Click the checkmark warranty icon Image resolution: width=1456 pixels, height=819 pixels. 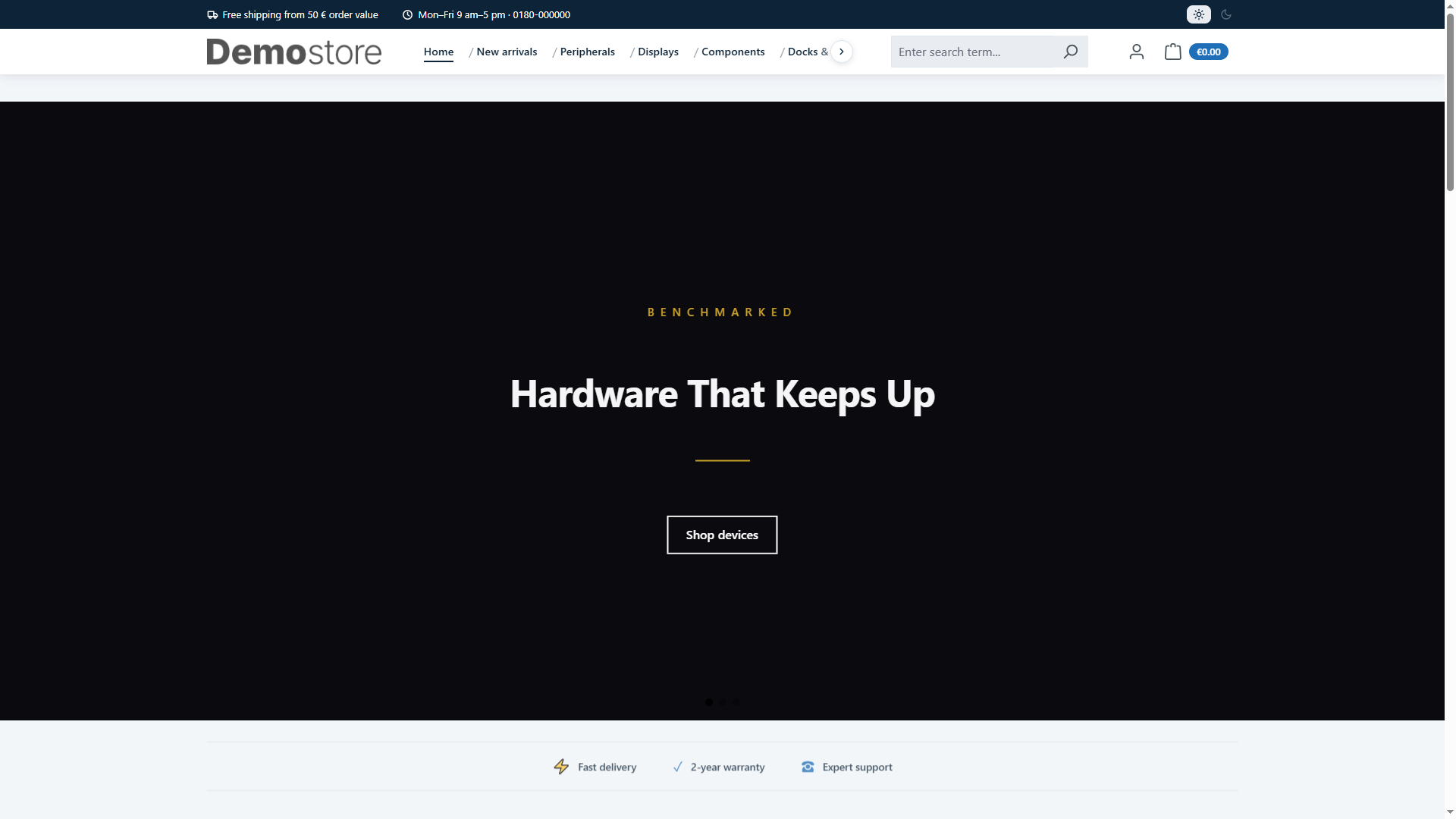pyautogui.click(x=678, y=767)
